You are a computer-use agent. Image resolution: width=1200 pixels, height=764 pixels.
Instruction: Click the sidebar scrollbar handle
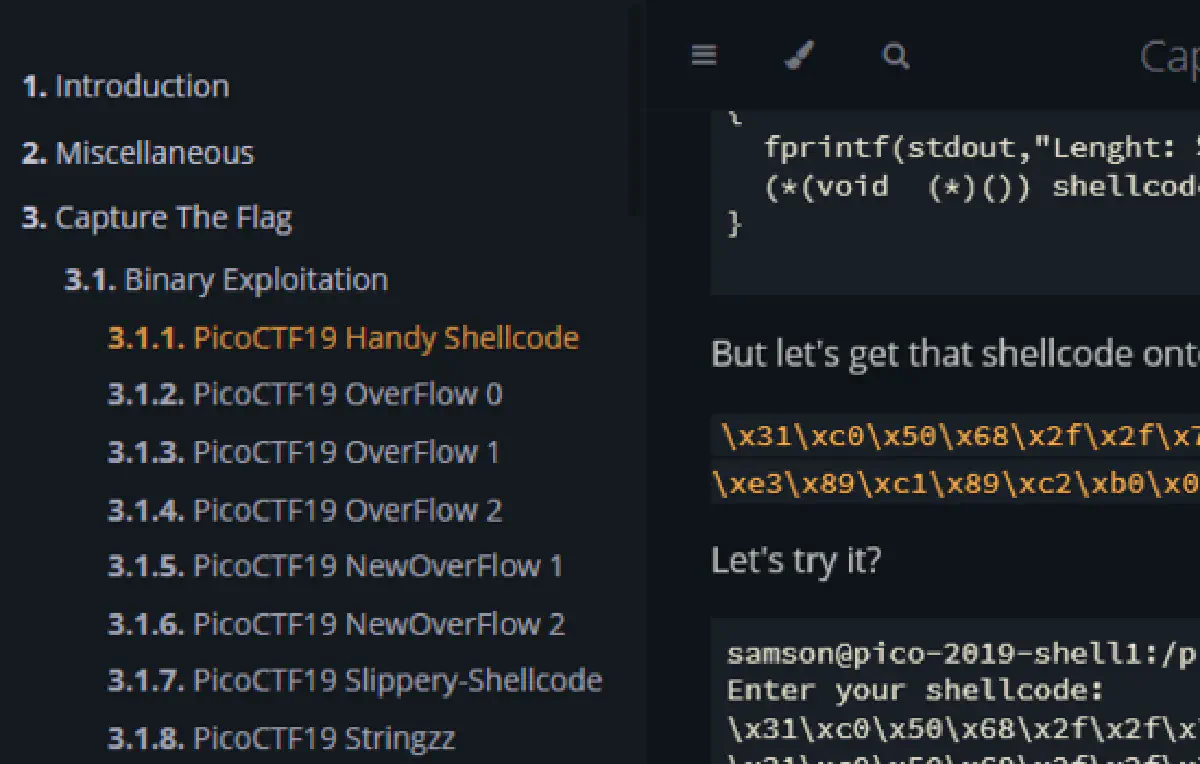(636, 110)
